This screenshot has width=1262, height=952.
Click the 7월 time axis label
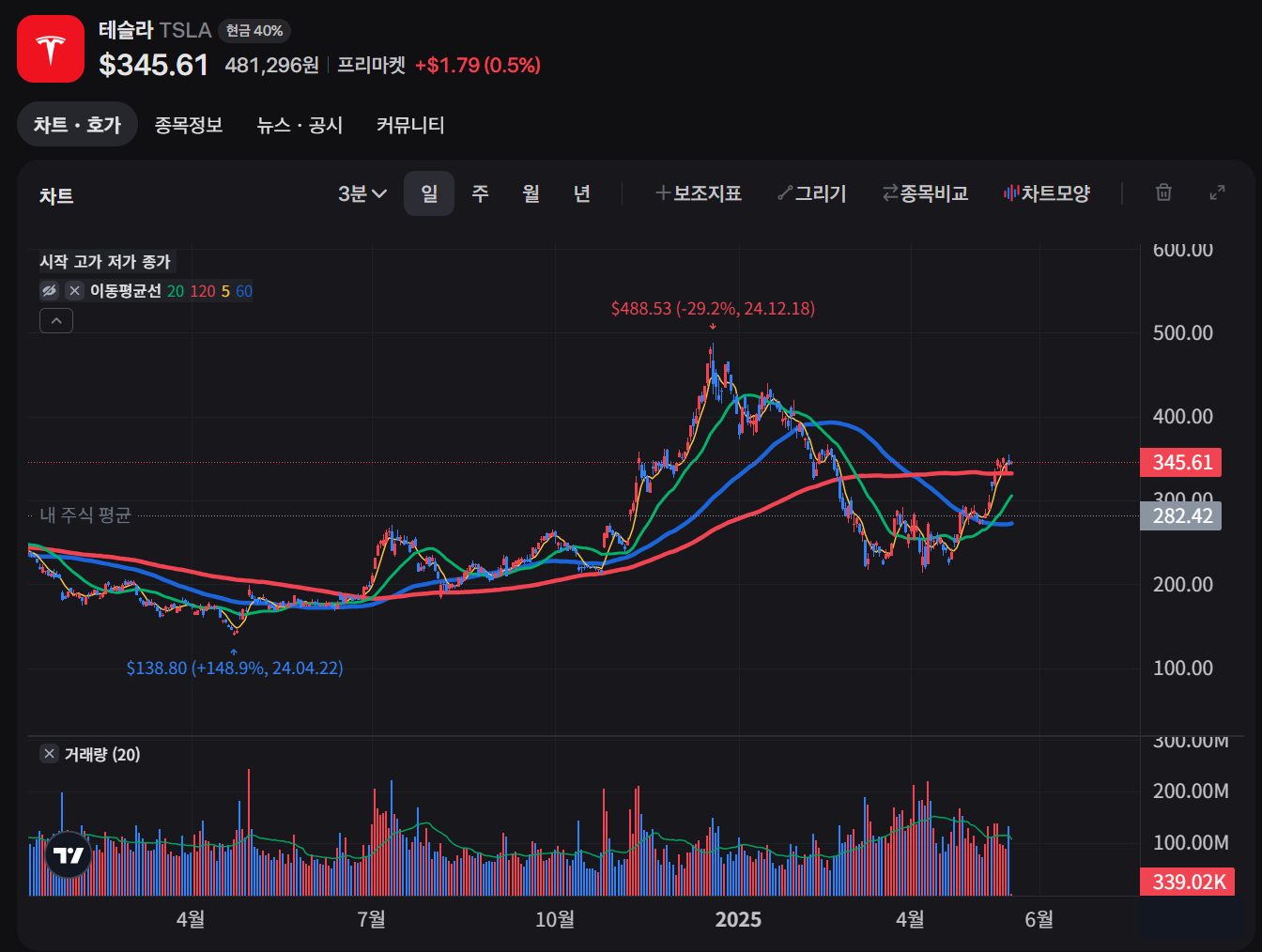click(x=372, y=920)
